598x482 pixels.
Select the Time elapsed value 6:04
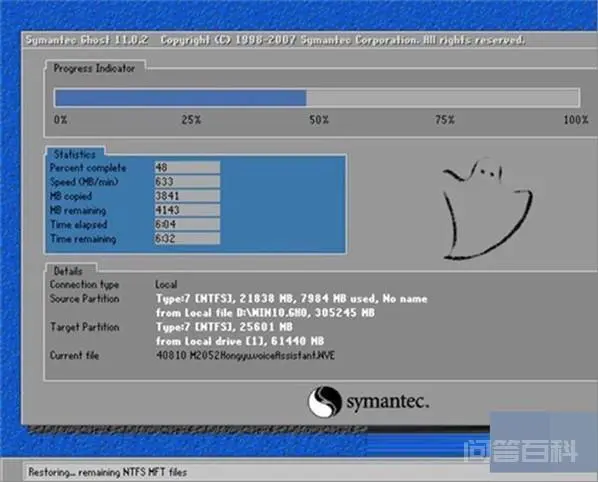click(187, 224)
